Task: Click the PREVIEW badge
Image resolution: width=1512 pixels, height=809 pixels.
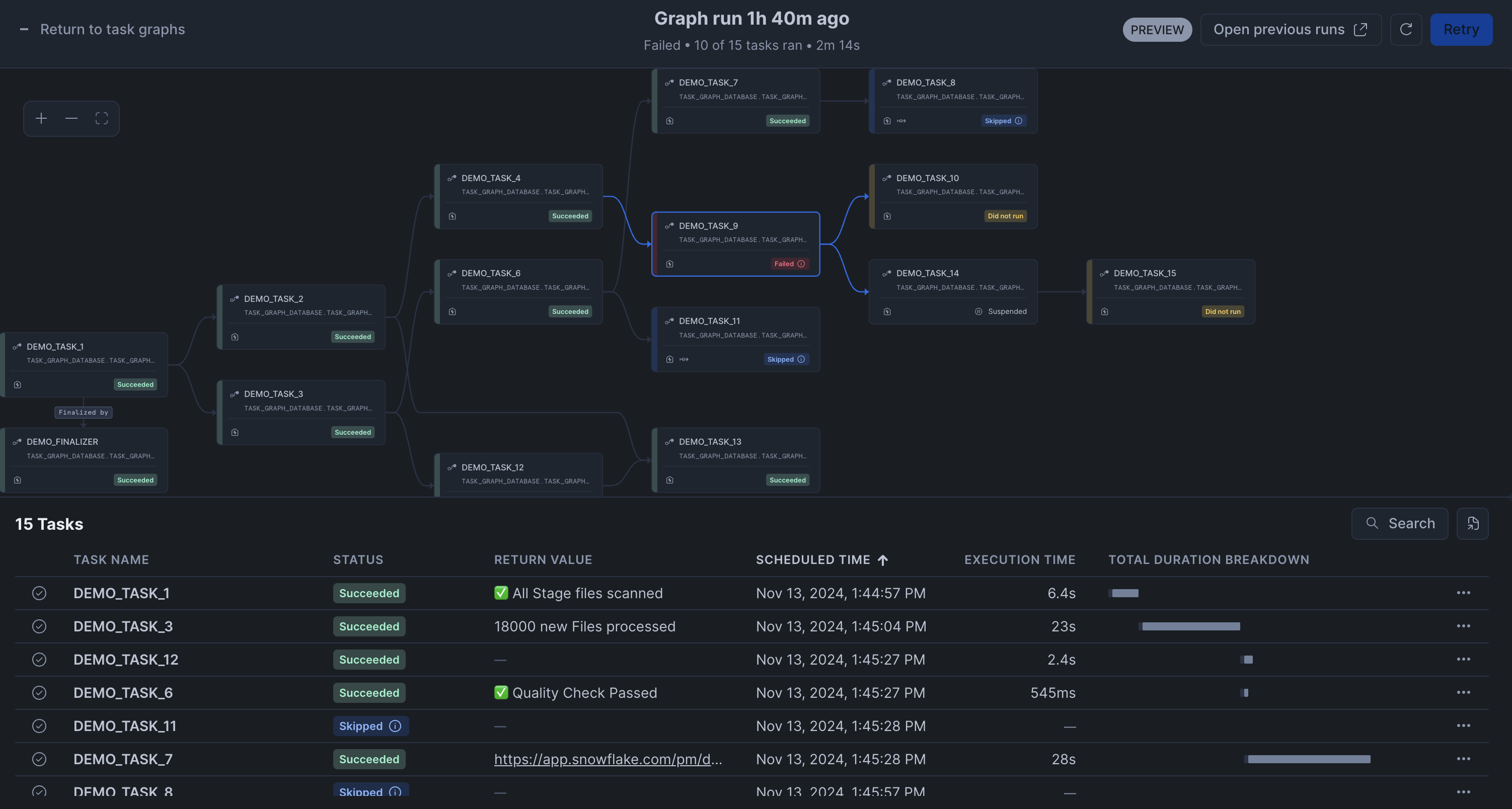Action: tap(1157, 29)
